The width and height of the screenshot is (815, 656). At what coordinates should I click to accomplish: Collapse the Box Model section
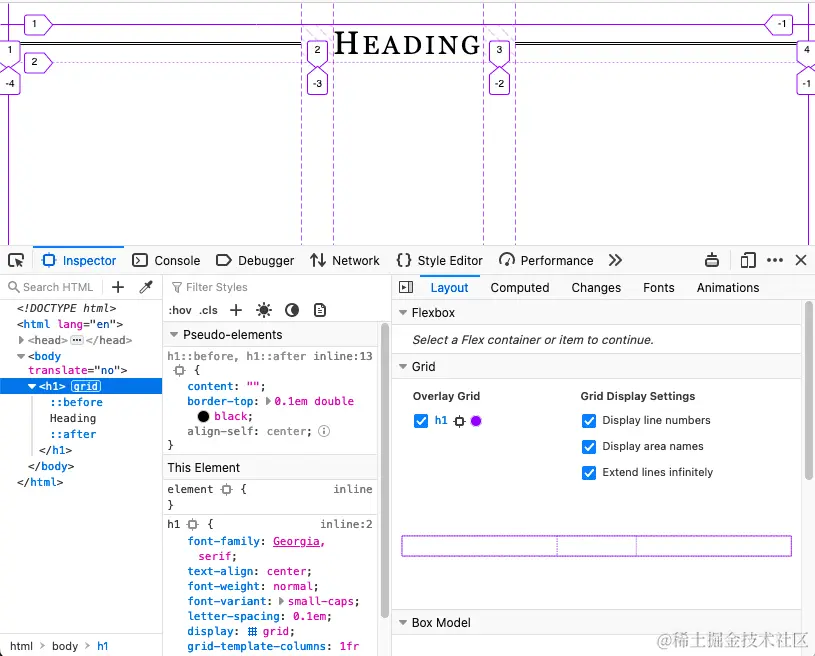[x=403, y=622]
